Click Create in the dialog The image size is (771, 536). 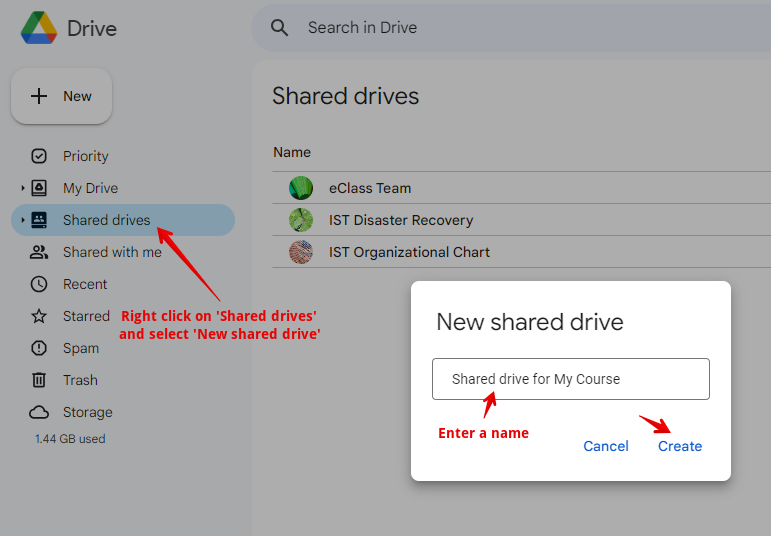tap(680, 446)
